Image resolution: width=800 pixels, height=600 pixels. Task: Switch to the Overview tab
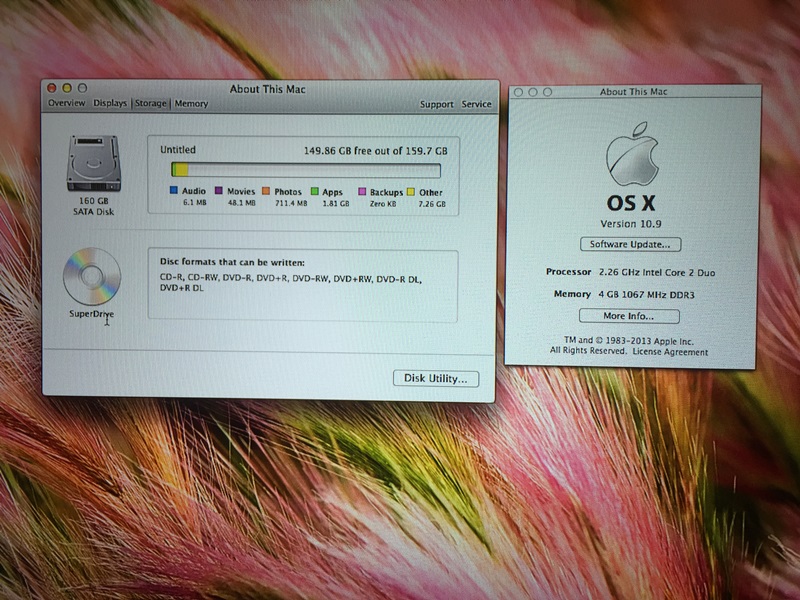pyautogui.click(x=66, y=103)
